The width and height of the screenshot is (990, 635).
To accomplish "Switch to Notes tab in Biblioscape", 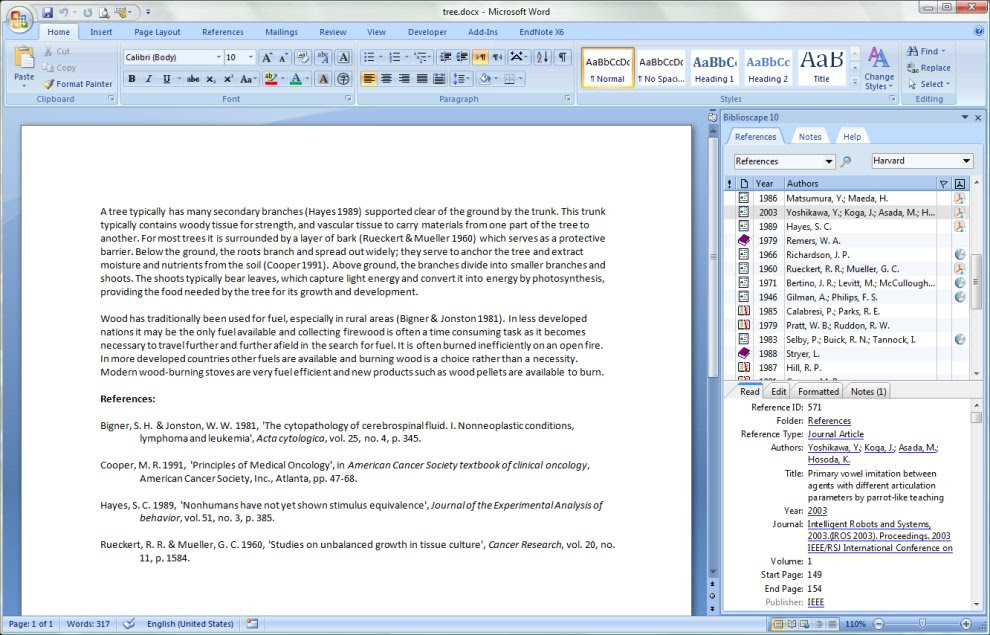I will coord(809,137).
